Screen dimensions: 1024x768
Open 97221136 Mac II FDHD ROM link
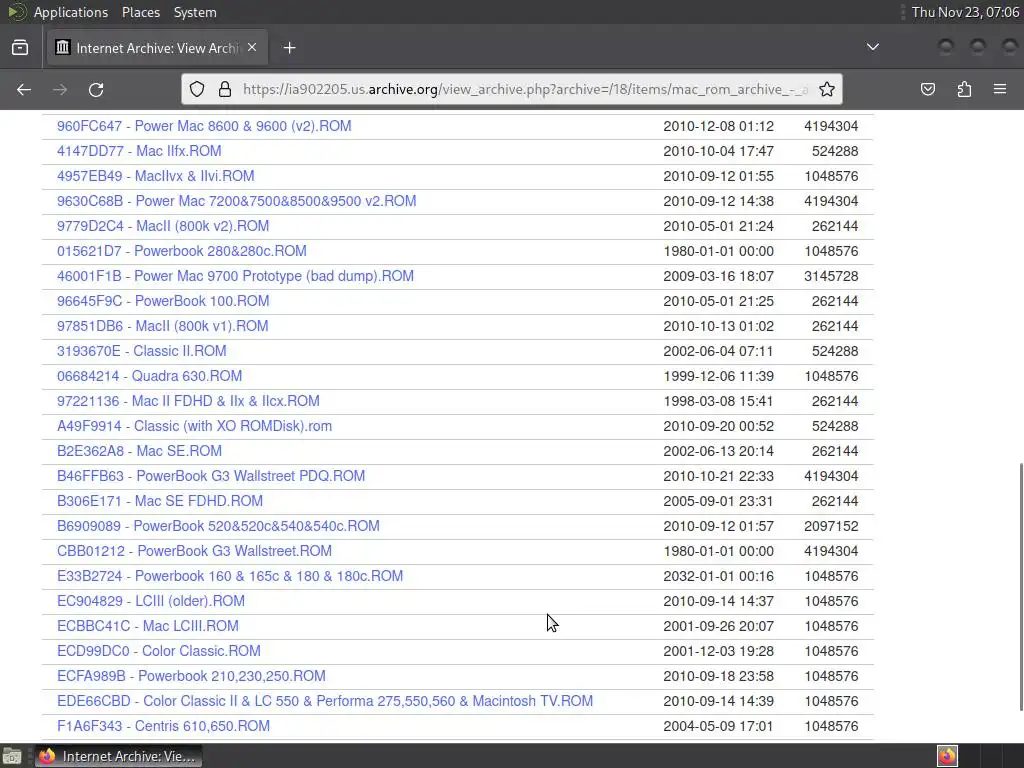tap(188, 401)
